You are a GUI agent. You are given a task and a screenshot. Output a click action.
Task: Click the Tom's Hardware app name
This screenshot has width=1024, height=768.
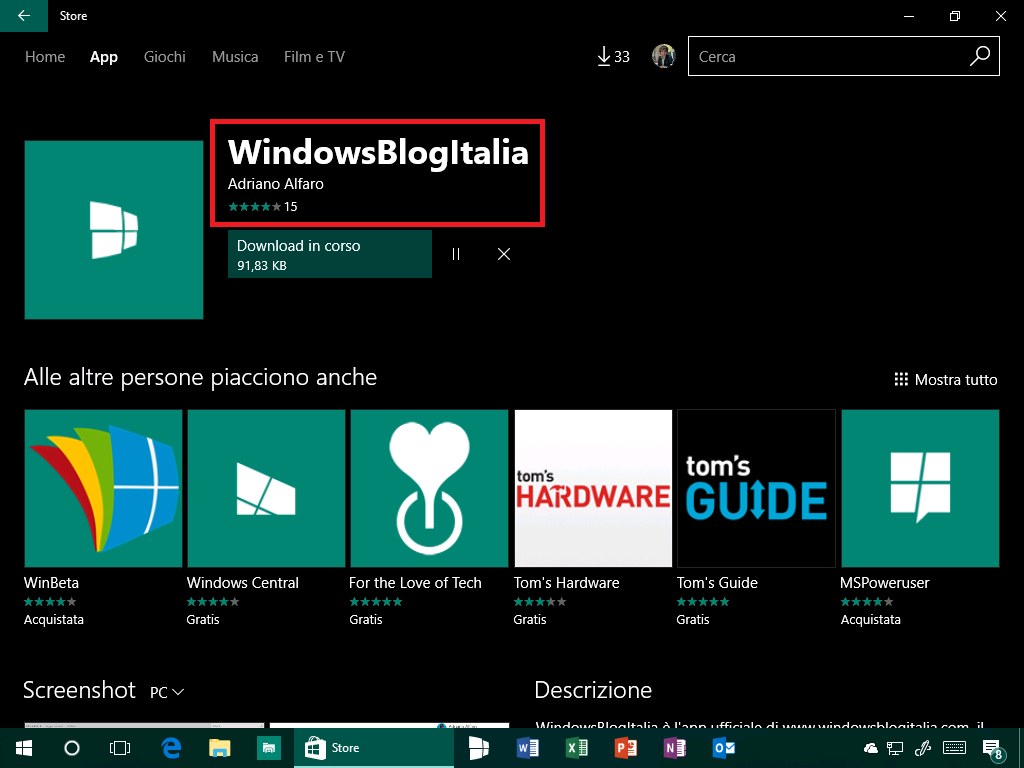pos(567,583)
